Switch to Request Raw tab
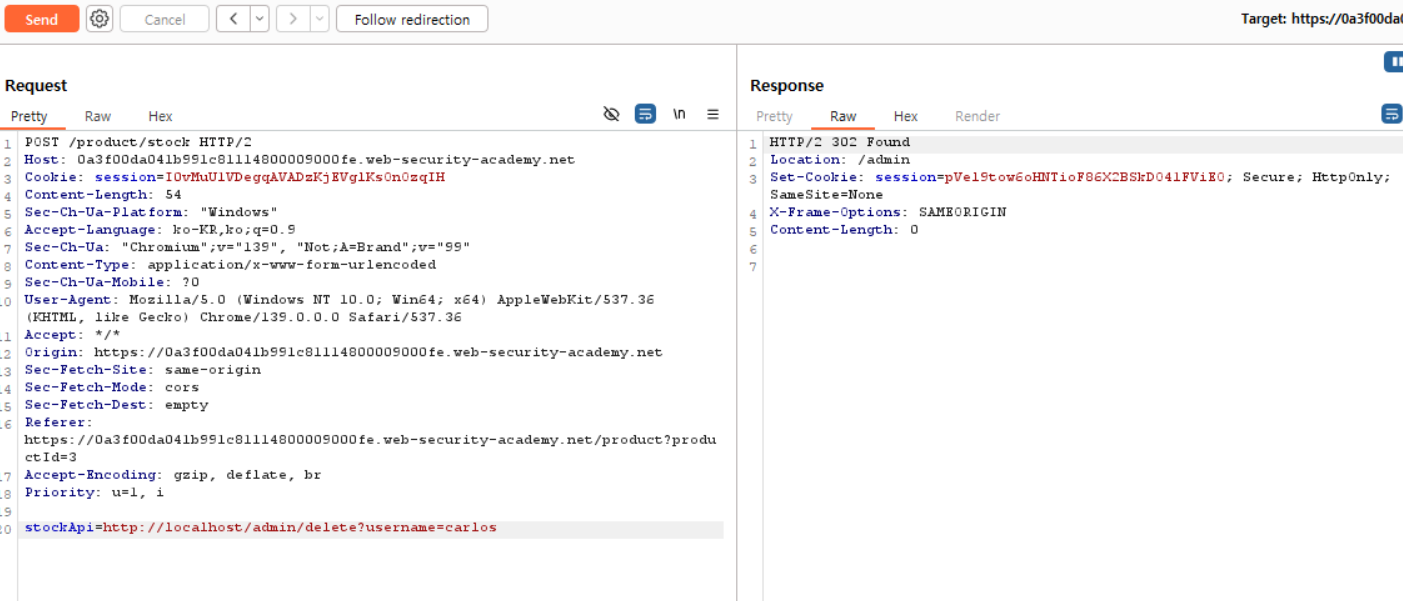This screenshot has width=1403, height=601. [x=98, y=116]
